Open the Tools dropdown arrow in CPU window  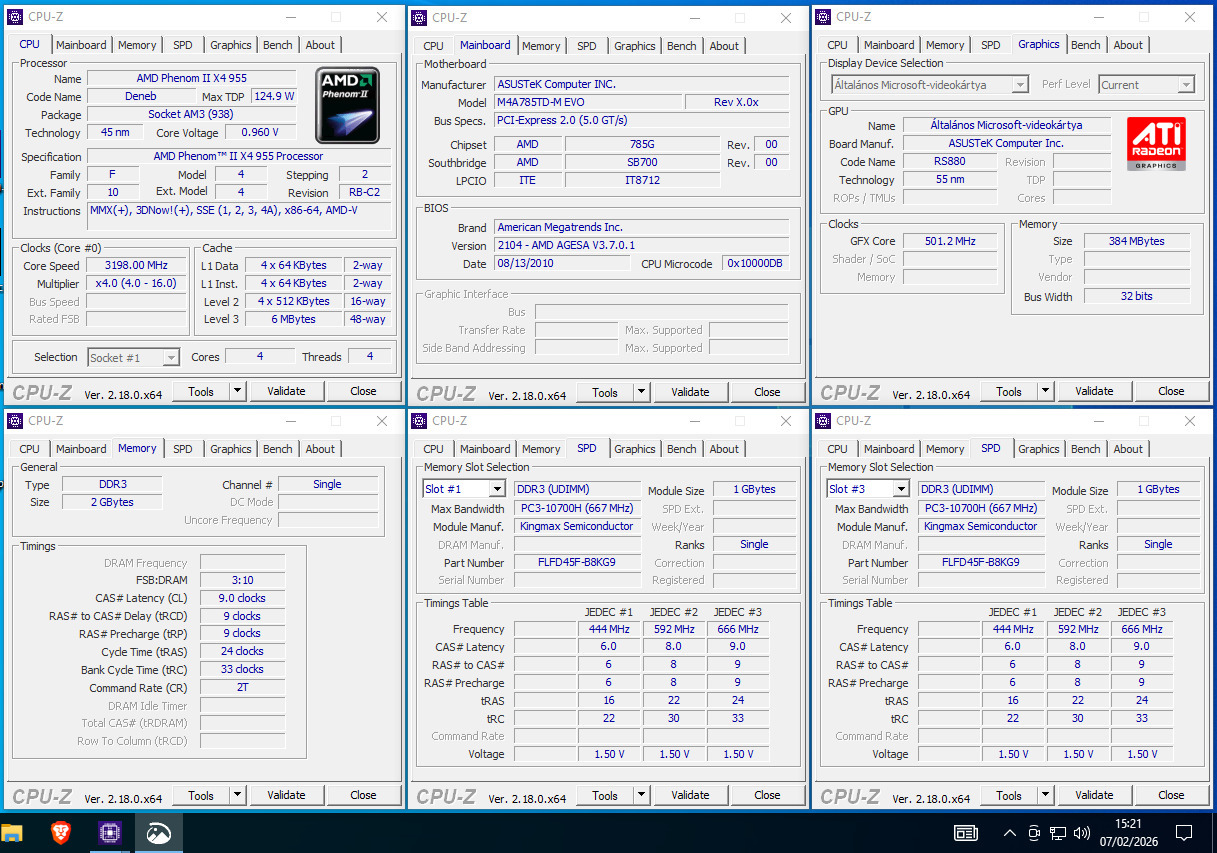[x=237, y=391]
